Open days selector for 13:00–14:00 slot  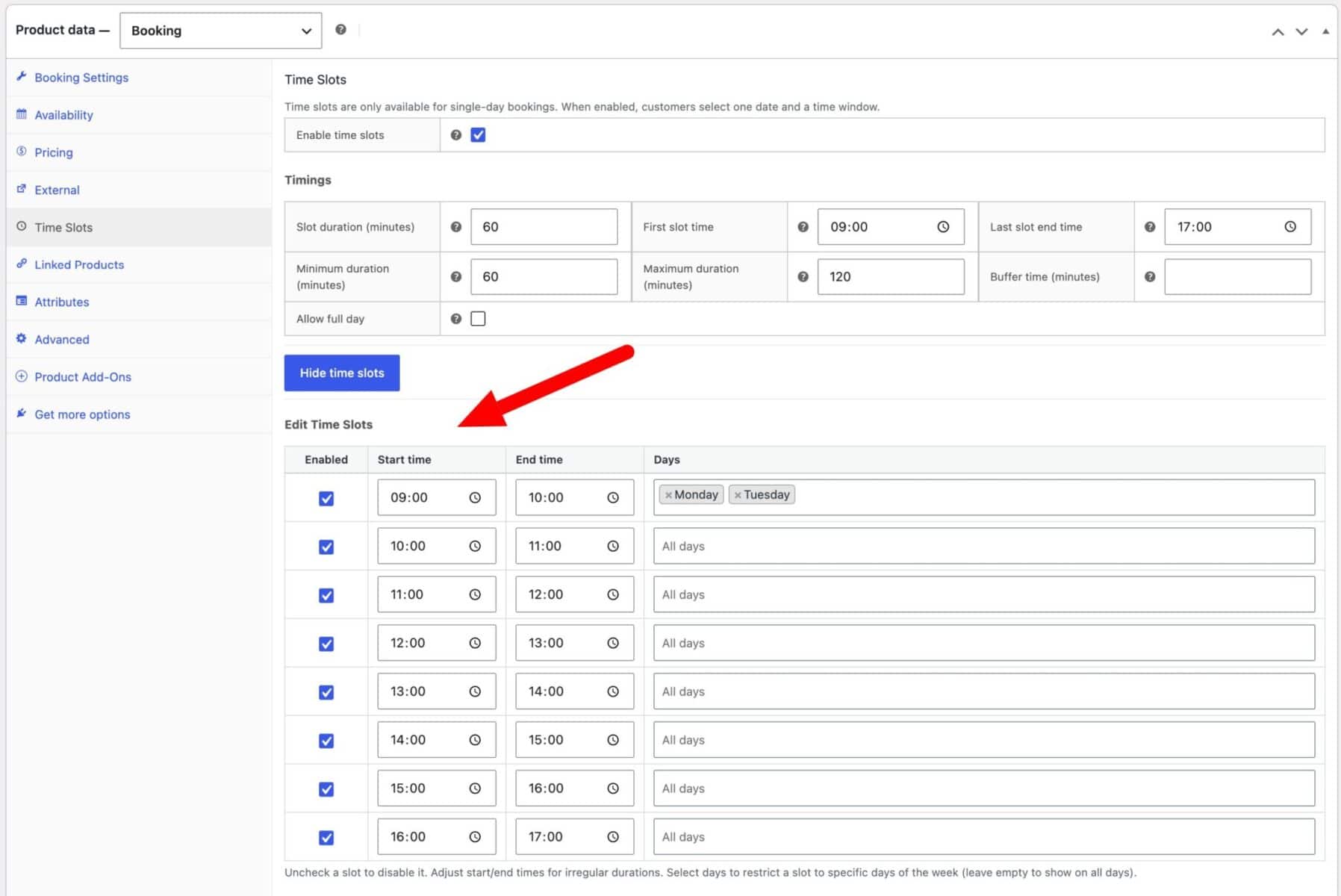click(984, 692)
